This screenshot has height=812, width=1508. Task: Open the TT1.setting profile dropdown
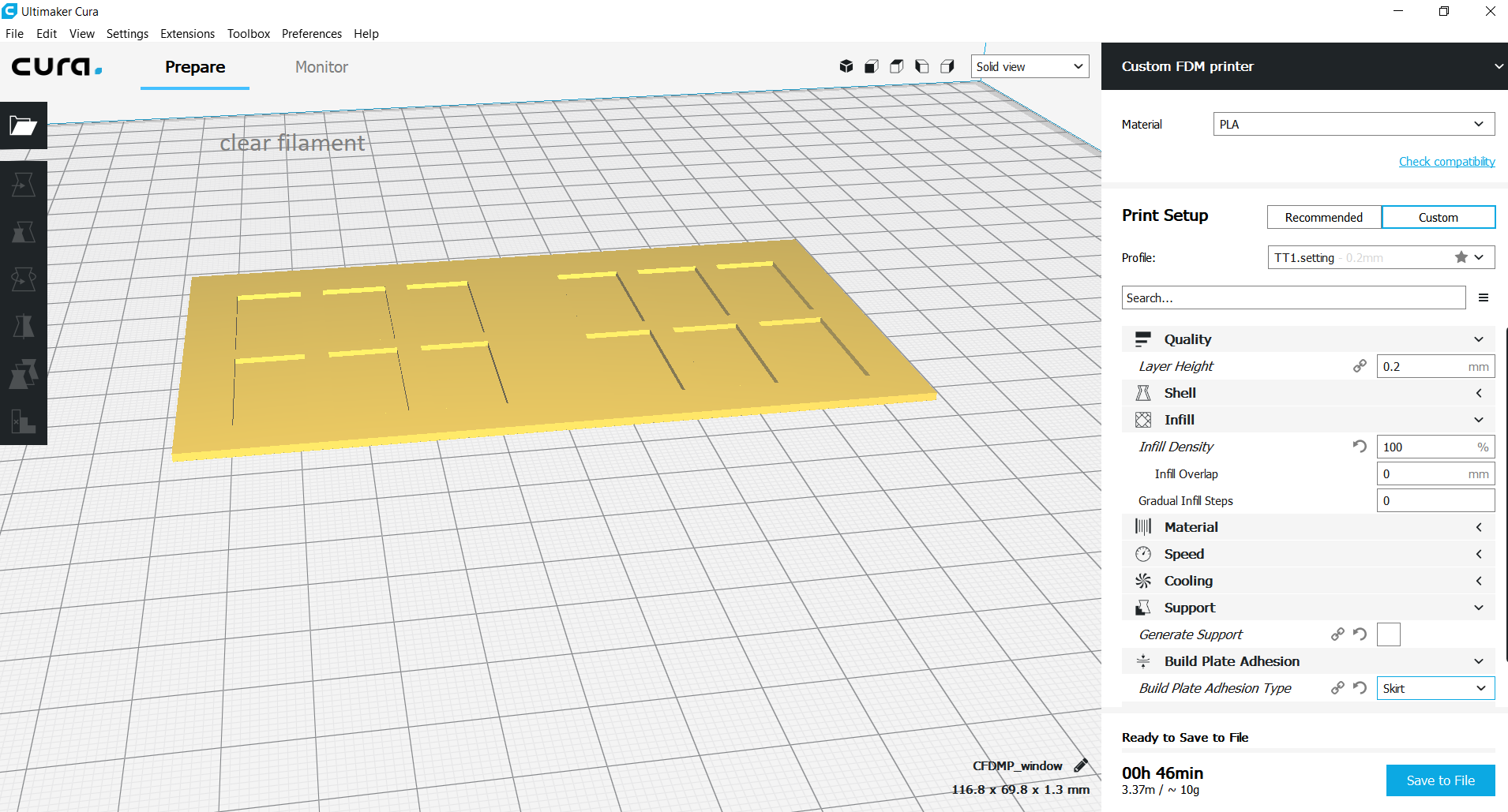tap(1381, 257)
